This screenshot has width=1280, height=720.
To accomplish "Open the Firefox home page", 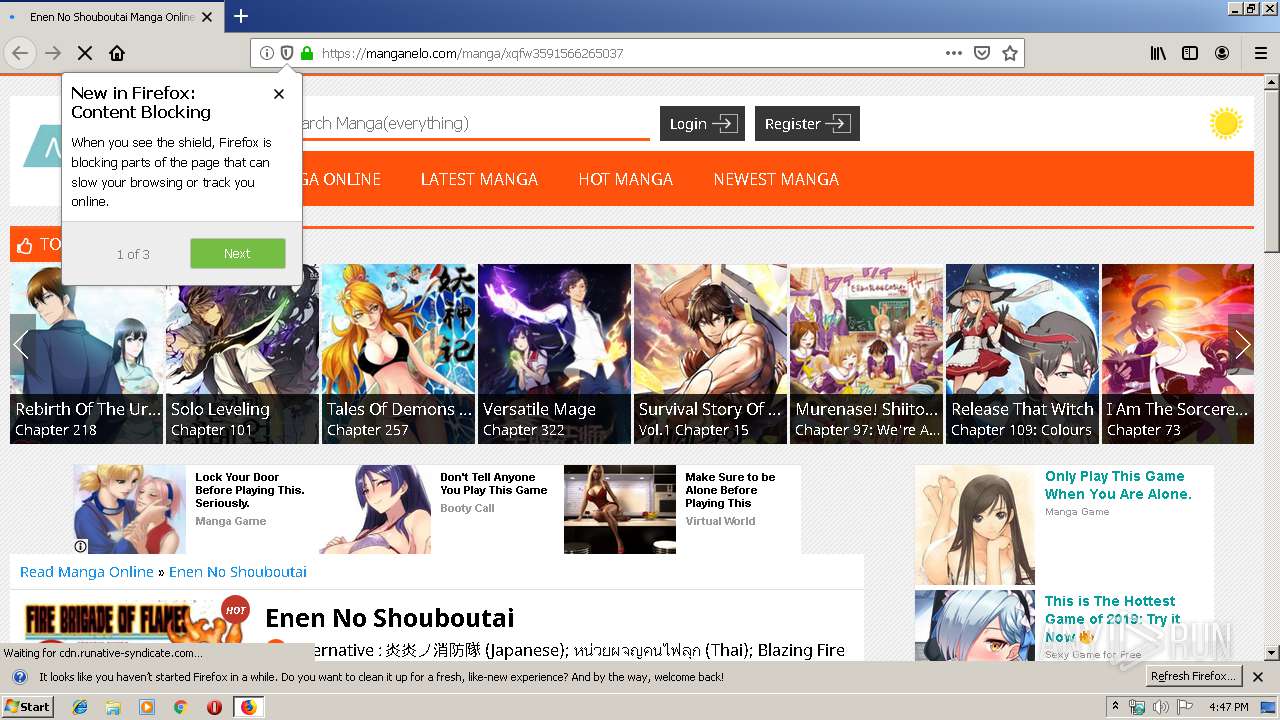I will click(x=117, y=53).
